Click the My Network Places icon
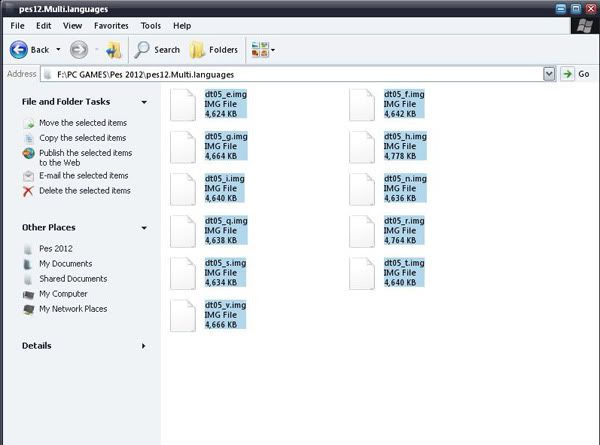Viewport: 600px width, 445px height. click(28, 309)
